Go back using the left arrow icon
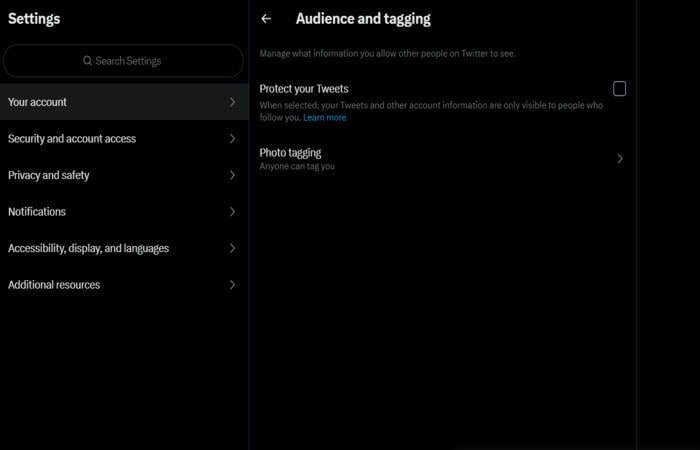Image resolution: width=700 pixels, height=450 pixels. tap(266, 19)
